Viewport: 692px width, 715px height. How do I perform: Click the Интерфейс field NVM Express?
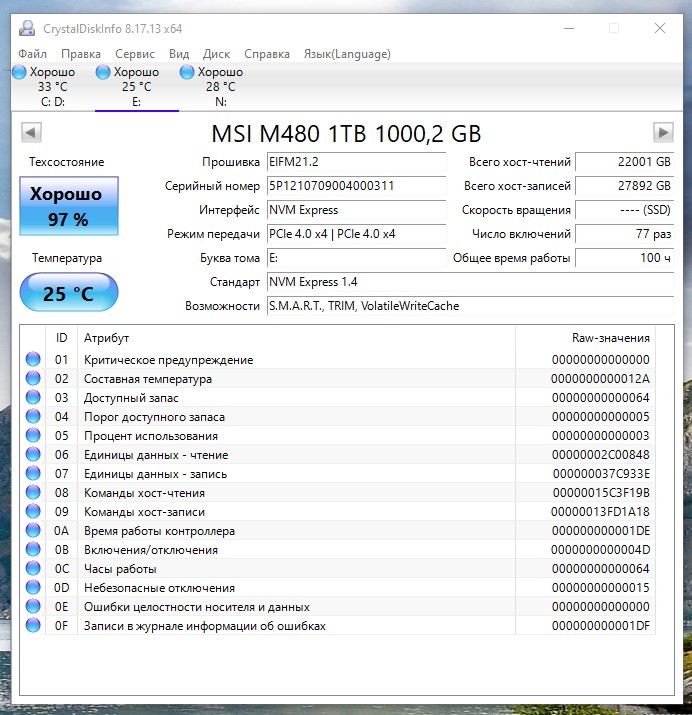coord(356,210)
